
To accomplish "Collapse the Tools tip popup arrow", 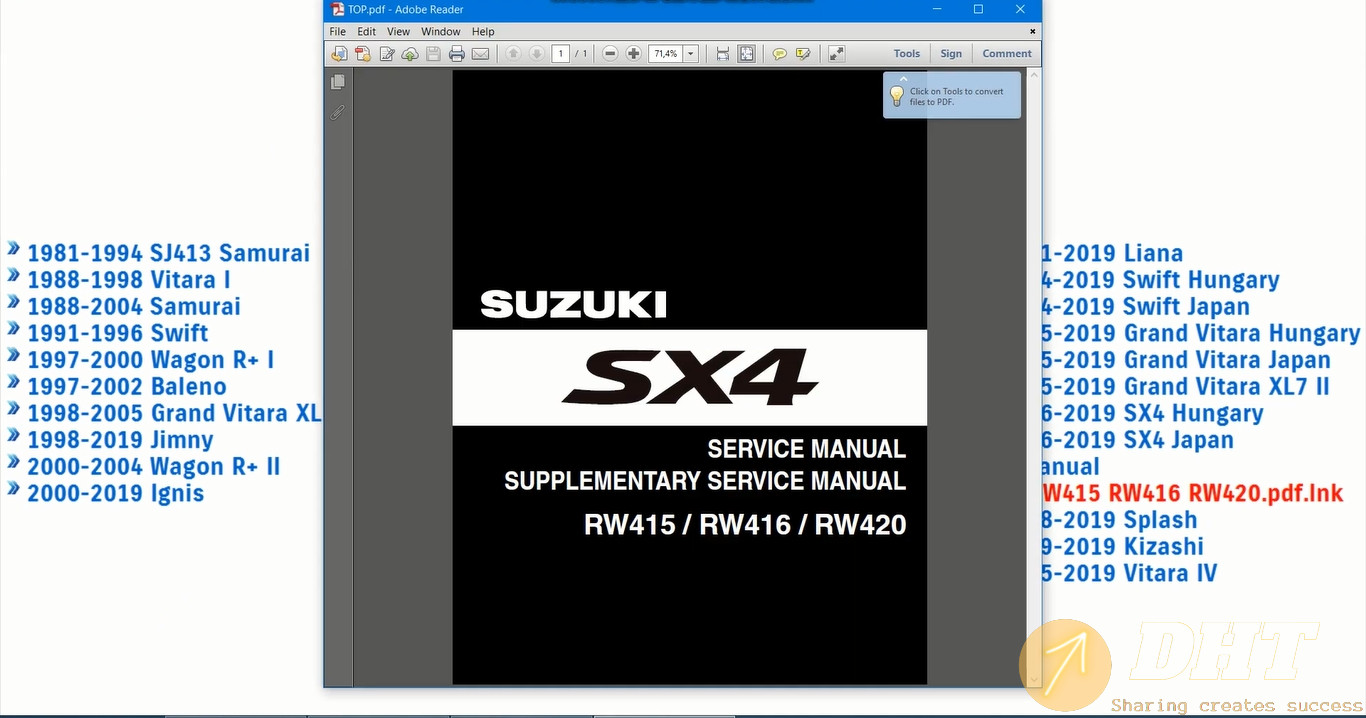I will point(903,78).
